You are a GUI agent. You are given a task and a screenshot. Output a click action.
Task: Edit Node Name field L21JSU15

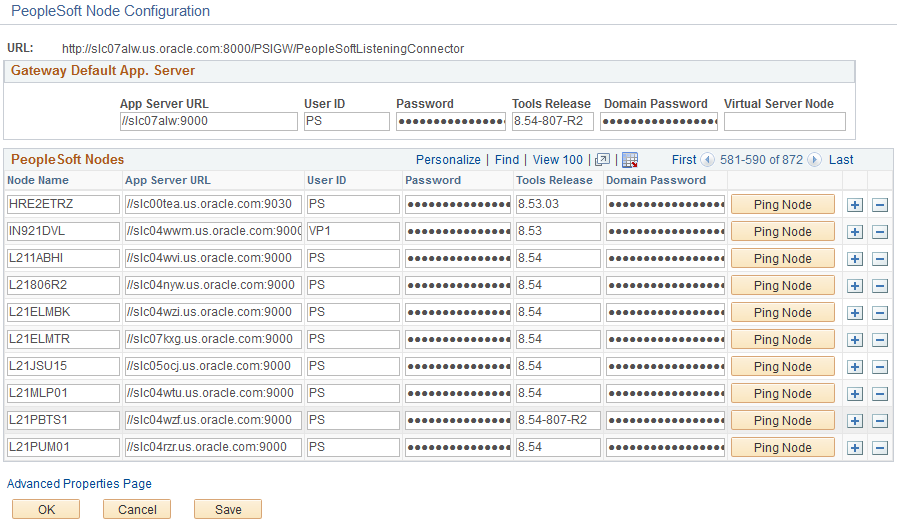tap(63, 366)
